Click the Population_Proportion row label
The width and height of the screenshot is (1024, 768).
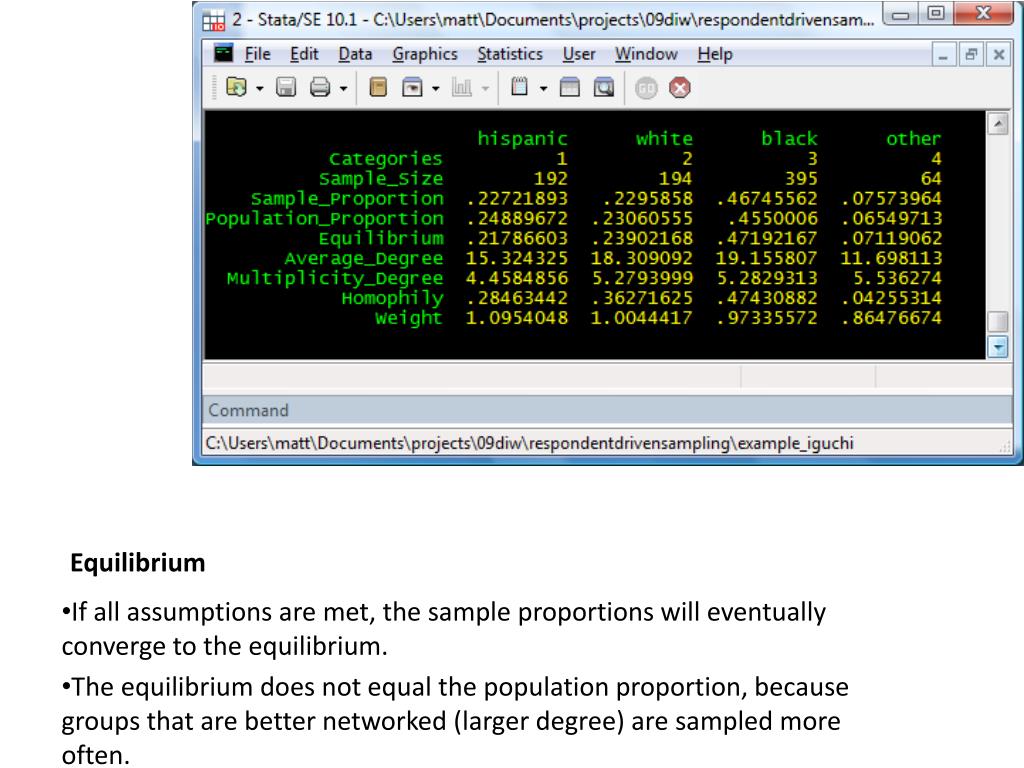325,218
